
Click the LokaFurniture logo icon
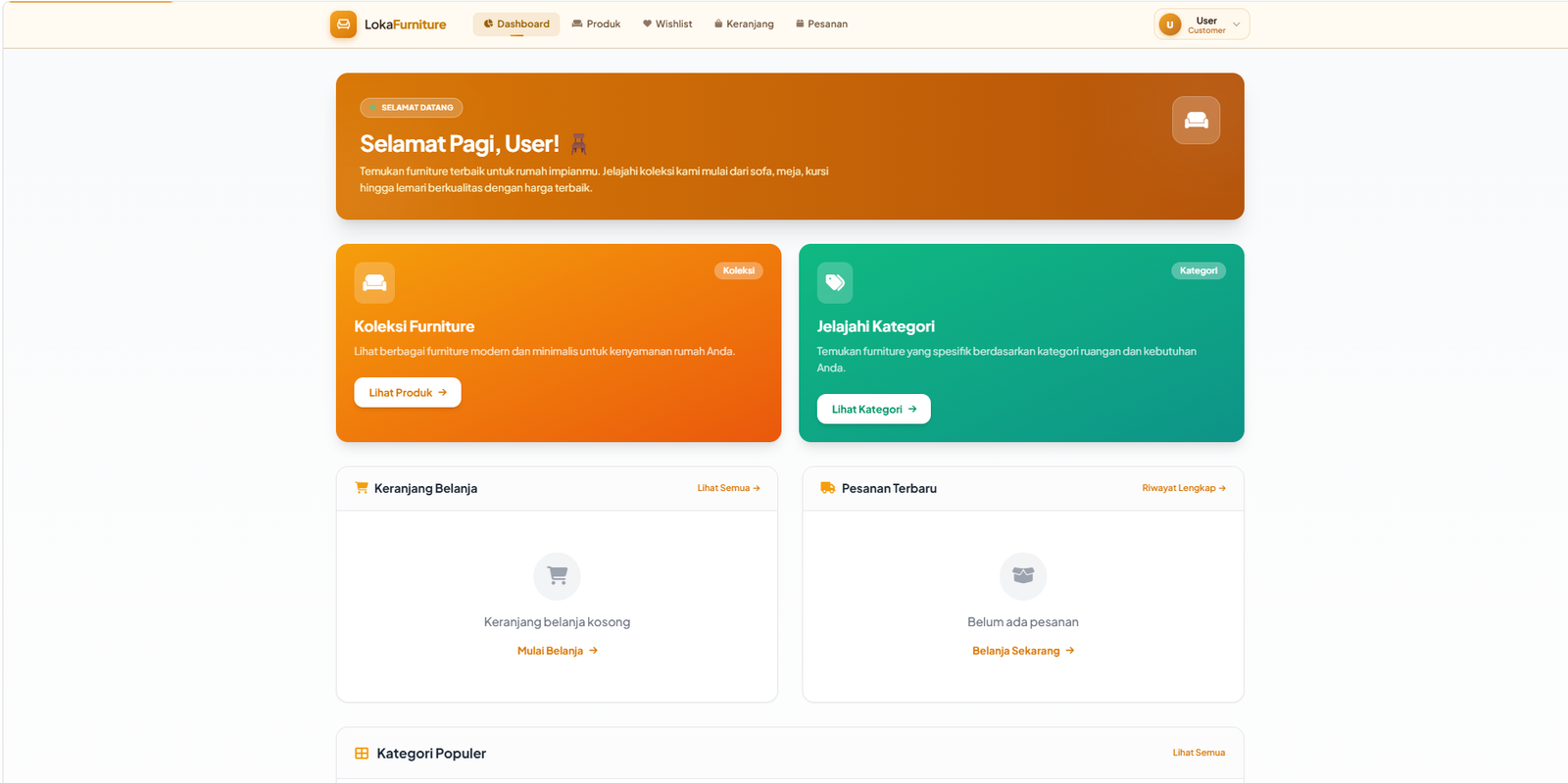343,24
